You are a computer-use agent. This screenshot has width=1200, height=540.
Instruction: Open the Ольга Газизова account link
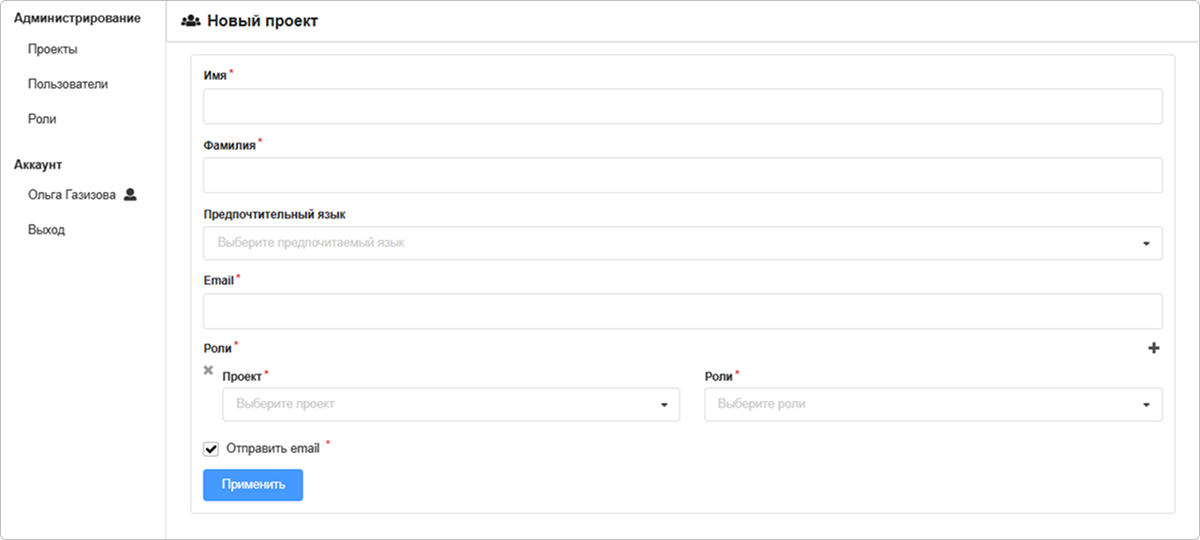point(72,195)
